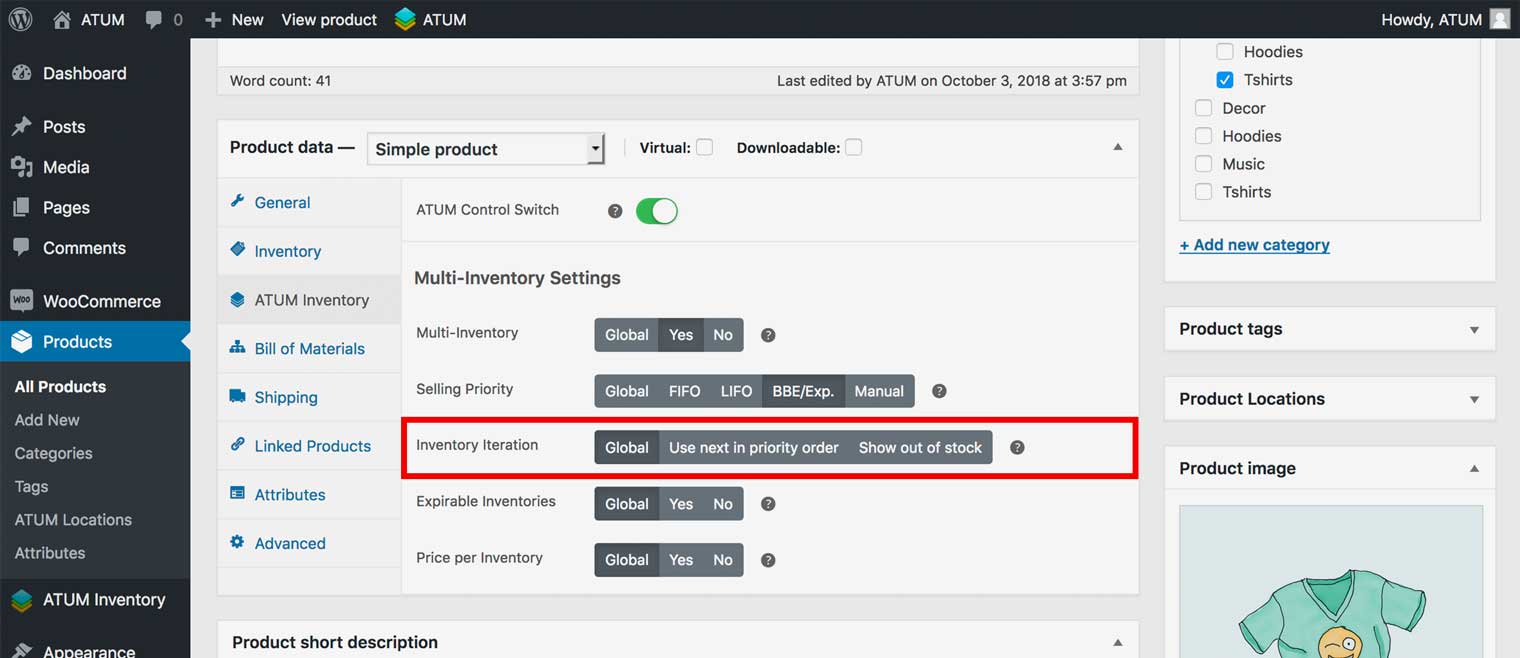1520x658 pixels.
Task: Expand the Product Locations panel
Action: pos(1473,399)
